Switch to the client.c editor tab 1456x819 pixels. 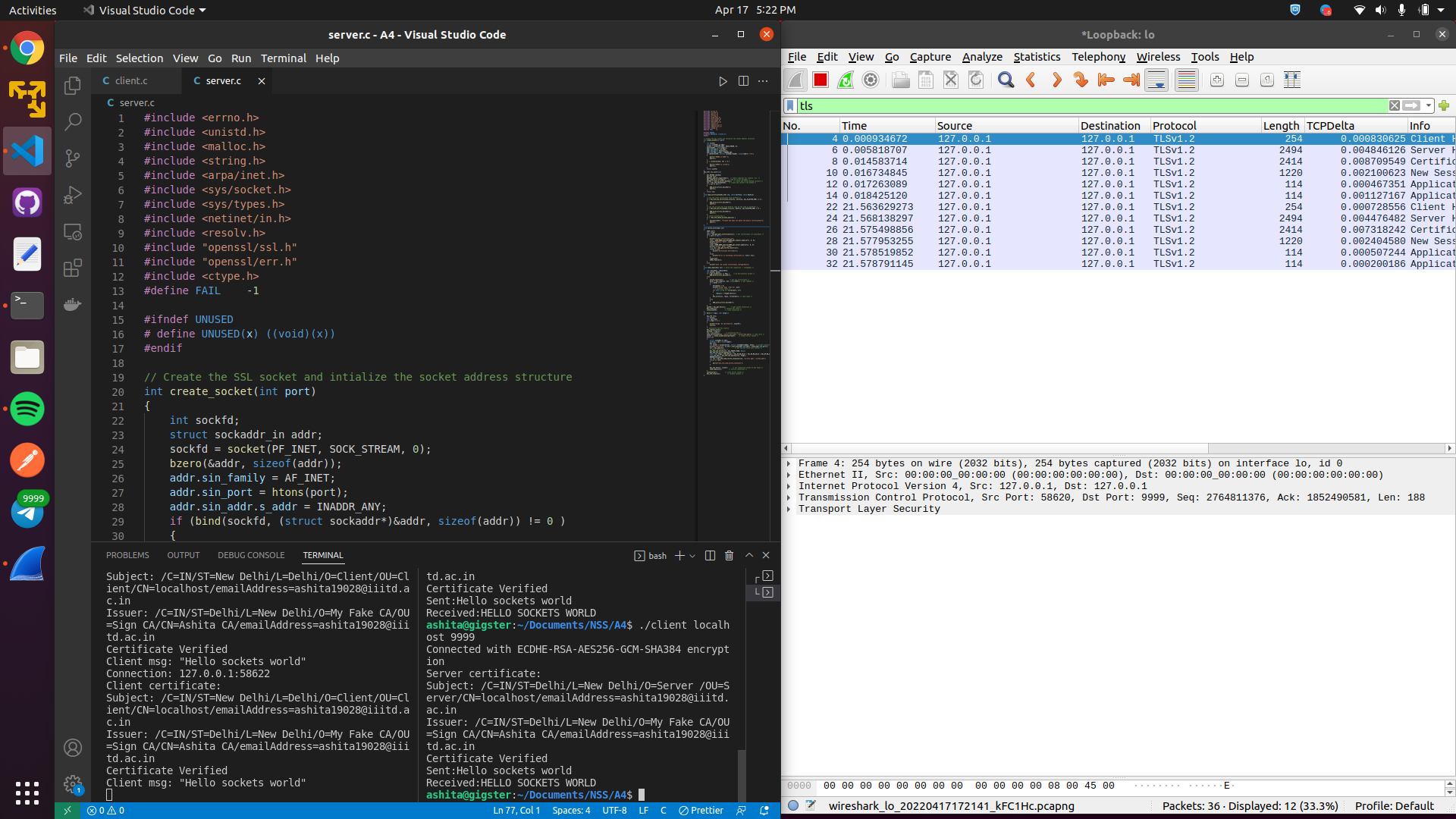point(131,80)
